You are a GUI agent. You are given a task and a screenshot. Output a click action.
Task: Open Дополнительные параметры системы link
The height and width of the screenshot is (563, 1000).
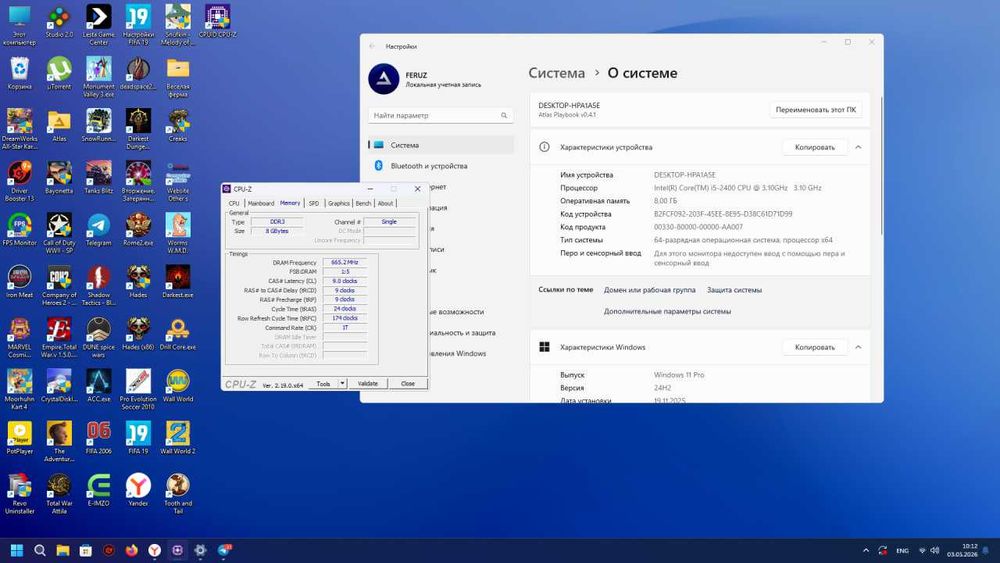coord(667,312)
